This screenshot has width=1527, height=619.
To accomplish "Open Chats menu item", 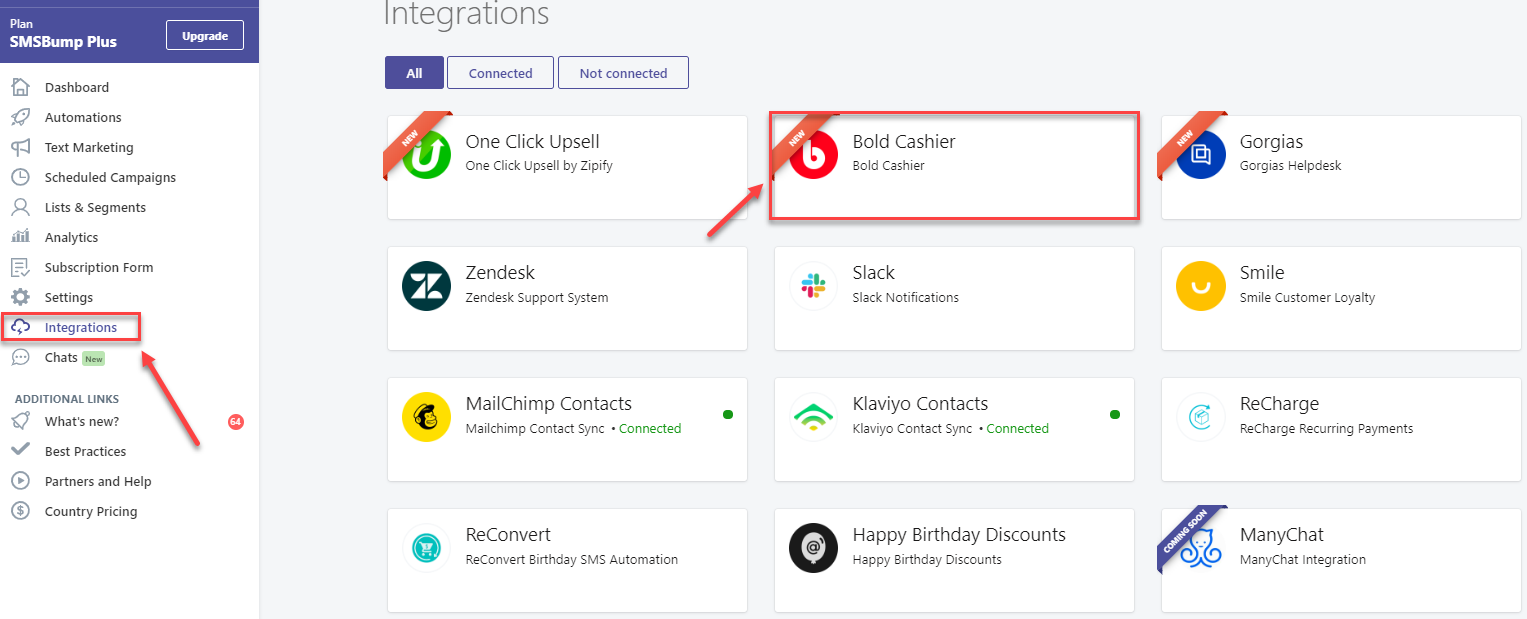I will pos(61,357).
